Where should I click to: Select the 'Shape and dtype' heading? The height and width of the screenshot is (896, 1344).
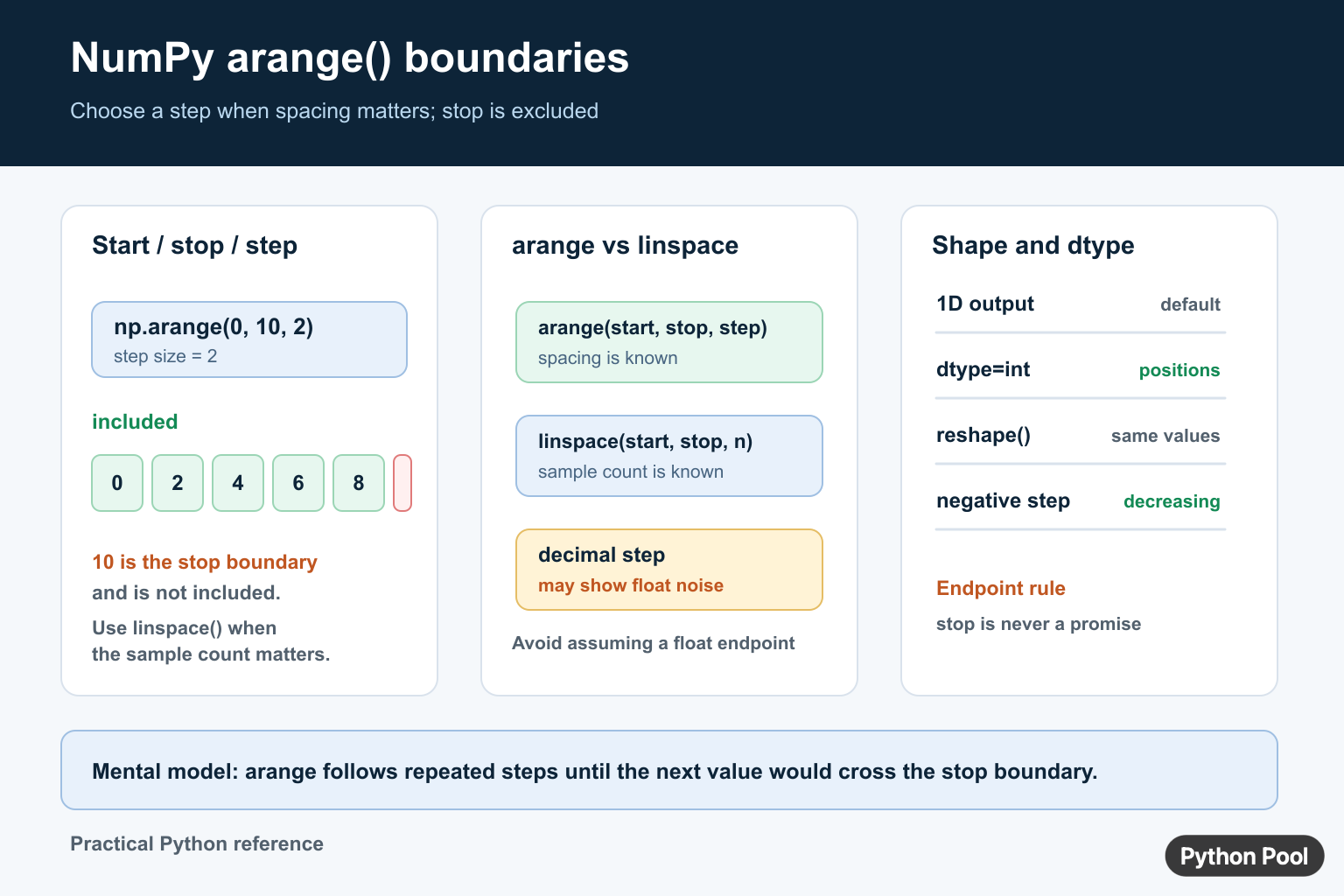pyautogui.click(x=1033, y=246)
